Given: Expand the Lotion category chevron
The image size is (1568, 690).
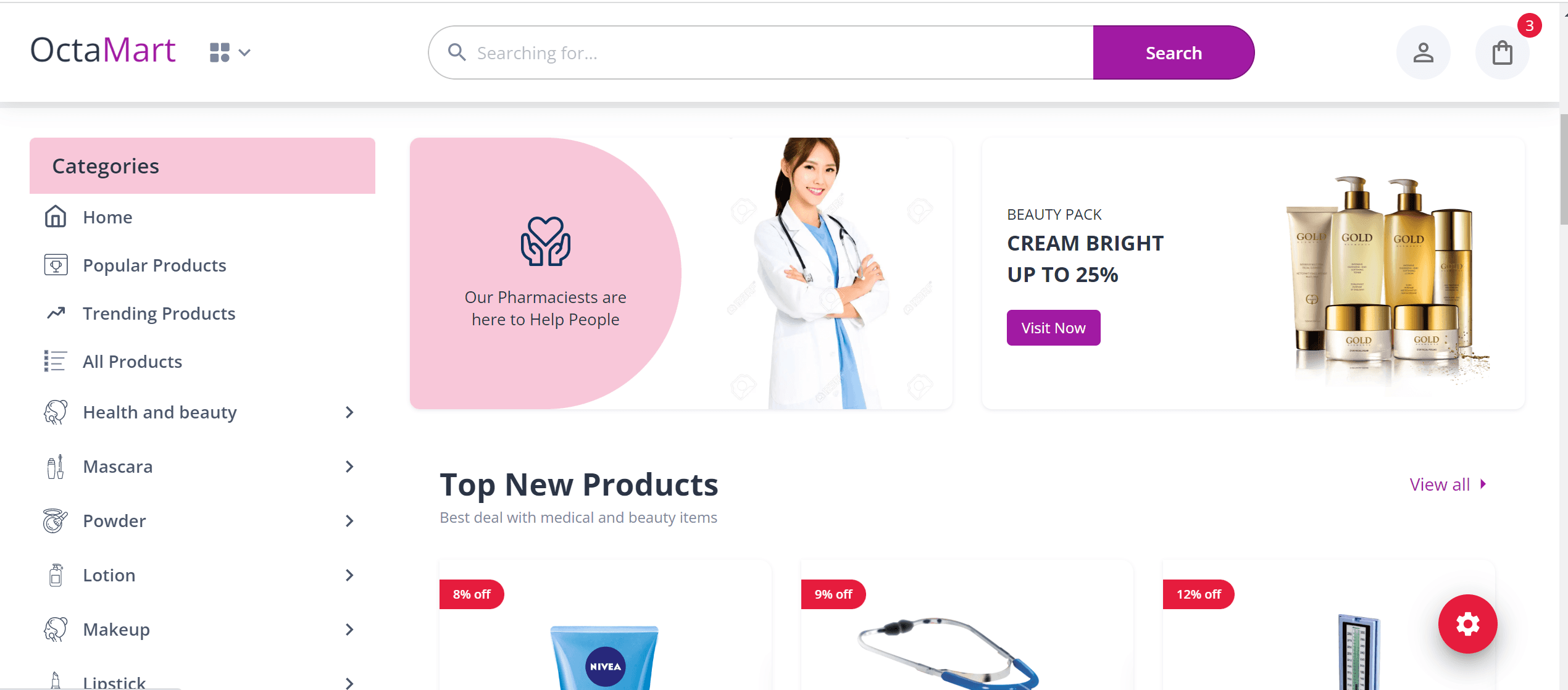Looking at the screenshot, I should [x=349, y=575].
